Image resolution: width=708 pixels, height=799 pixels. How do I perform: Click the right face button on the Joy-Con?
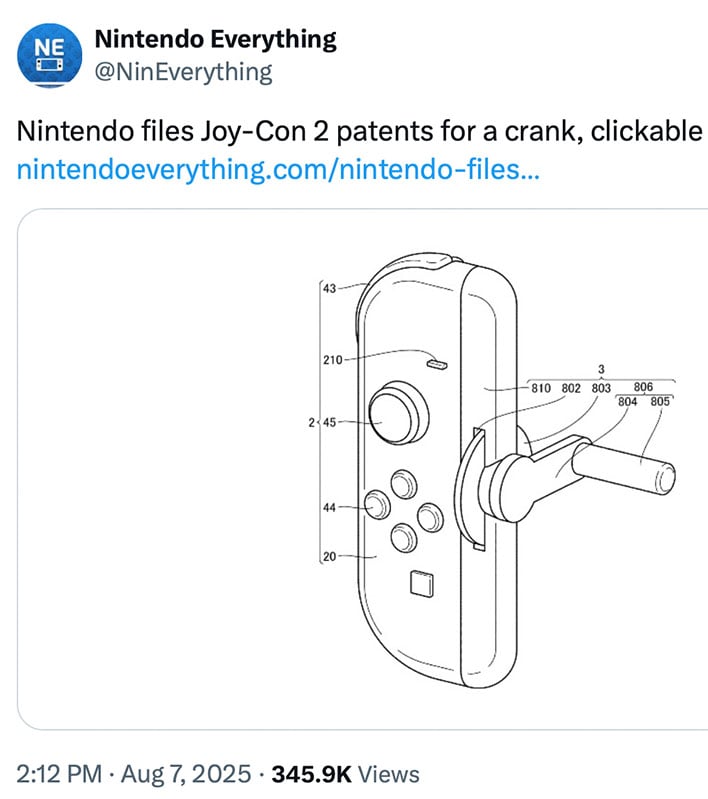point(431,517)
